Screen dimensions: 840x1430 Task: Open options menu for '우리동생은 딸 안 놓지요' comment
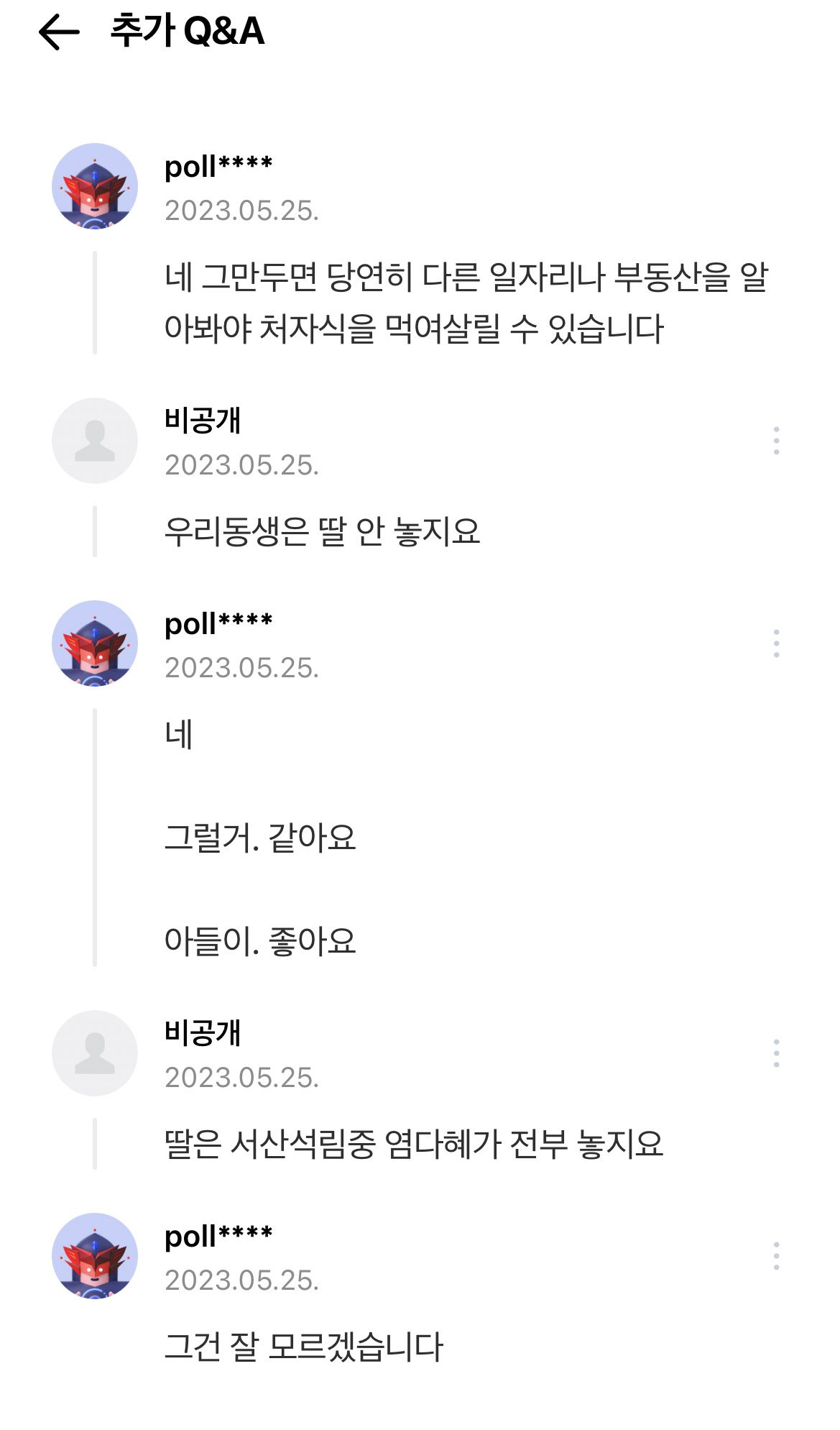pyautogui.click(x=776, y=441)
